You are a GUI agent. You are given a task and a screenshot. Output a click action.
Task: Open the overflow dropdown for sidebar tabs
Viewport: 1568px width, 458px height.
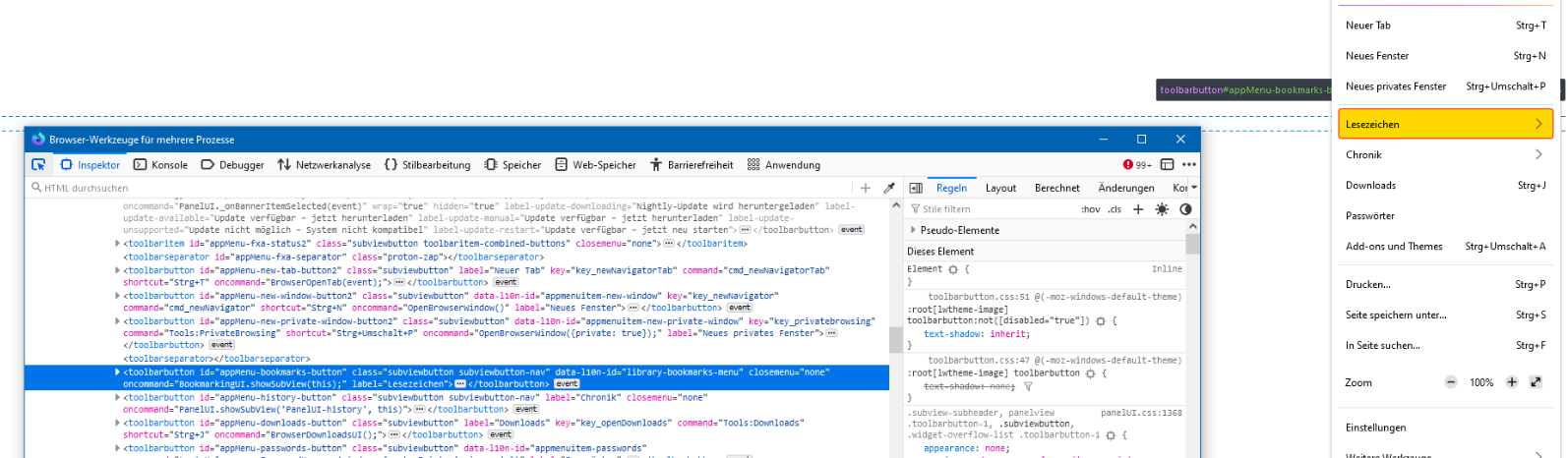pos(1194,188)
